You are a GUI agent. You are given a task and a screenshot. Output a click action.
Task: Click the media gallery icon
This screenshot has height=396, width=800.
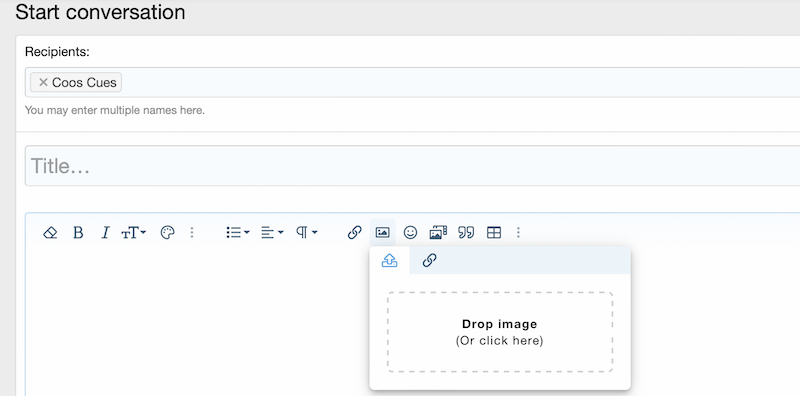438,233
